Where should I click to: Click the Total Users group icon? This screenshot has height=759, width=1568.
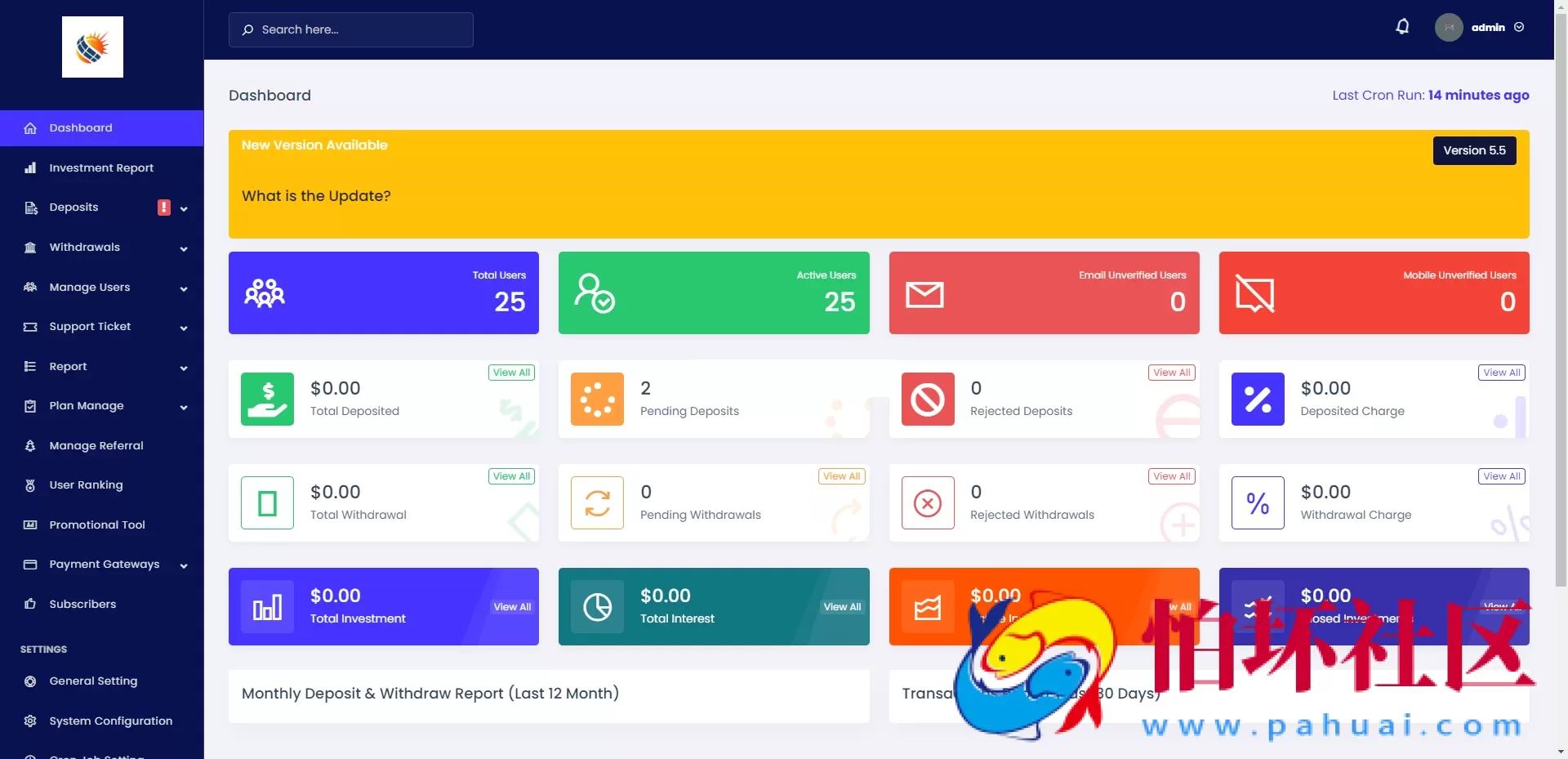tap(265, 293)
